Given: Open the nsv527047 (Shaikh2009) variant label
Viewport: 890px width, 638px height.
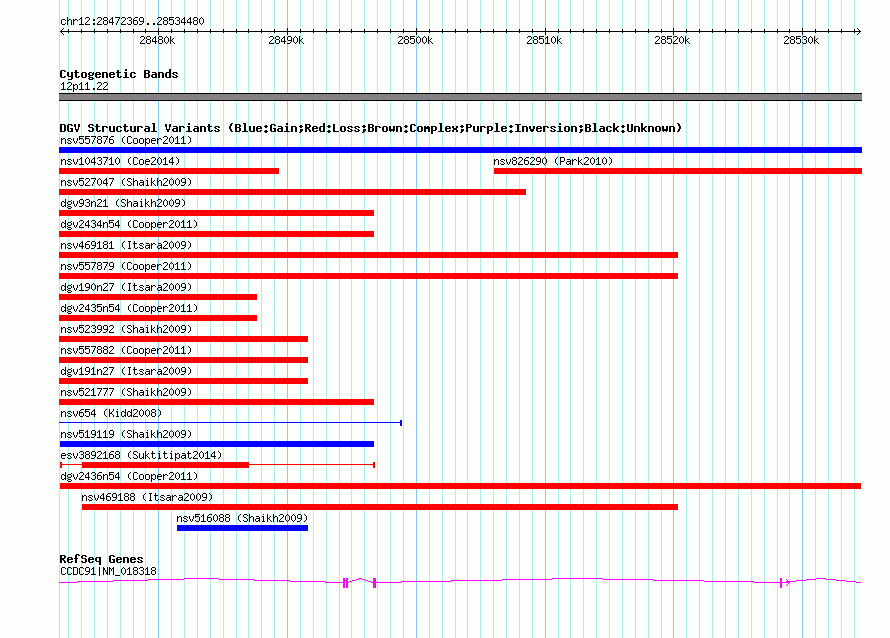Looking at the screenshot, I should [x=126, y=182].
